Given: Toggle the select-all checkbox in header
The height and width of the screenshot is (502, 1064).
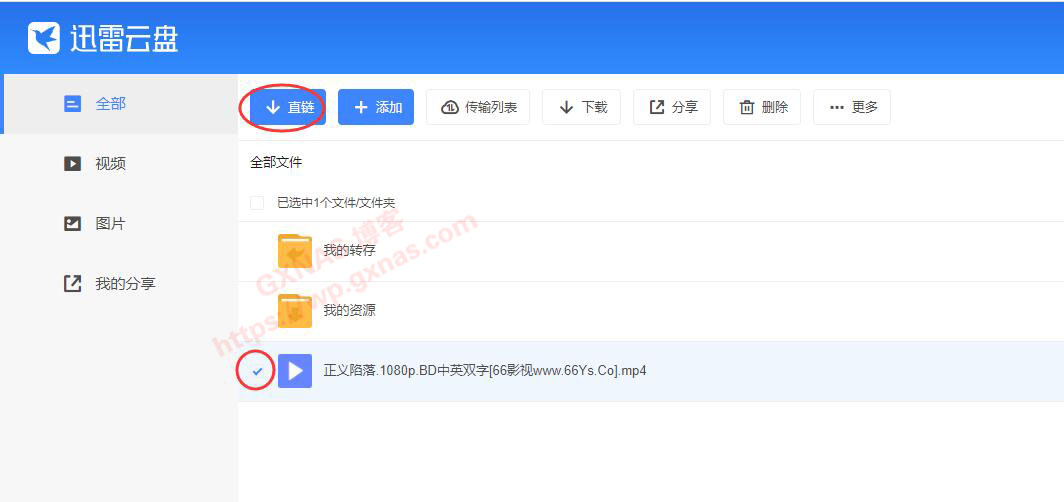Looking at the screenshot, I should 257,203.
